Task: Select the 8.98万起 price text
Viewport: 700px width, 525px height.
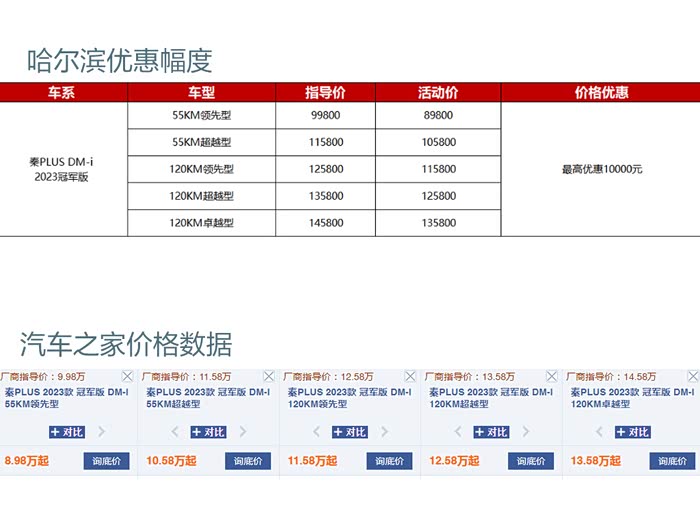Action: click(26, 461)
